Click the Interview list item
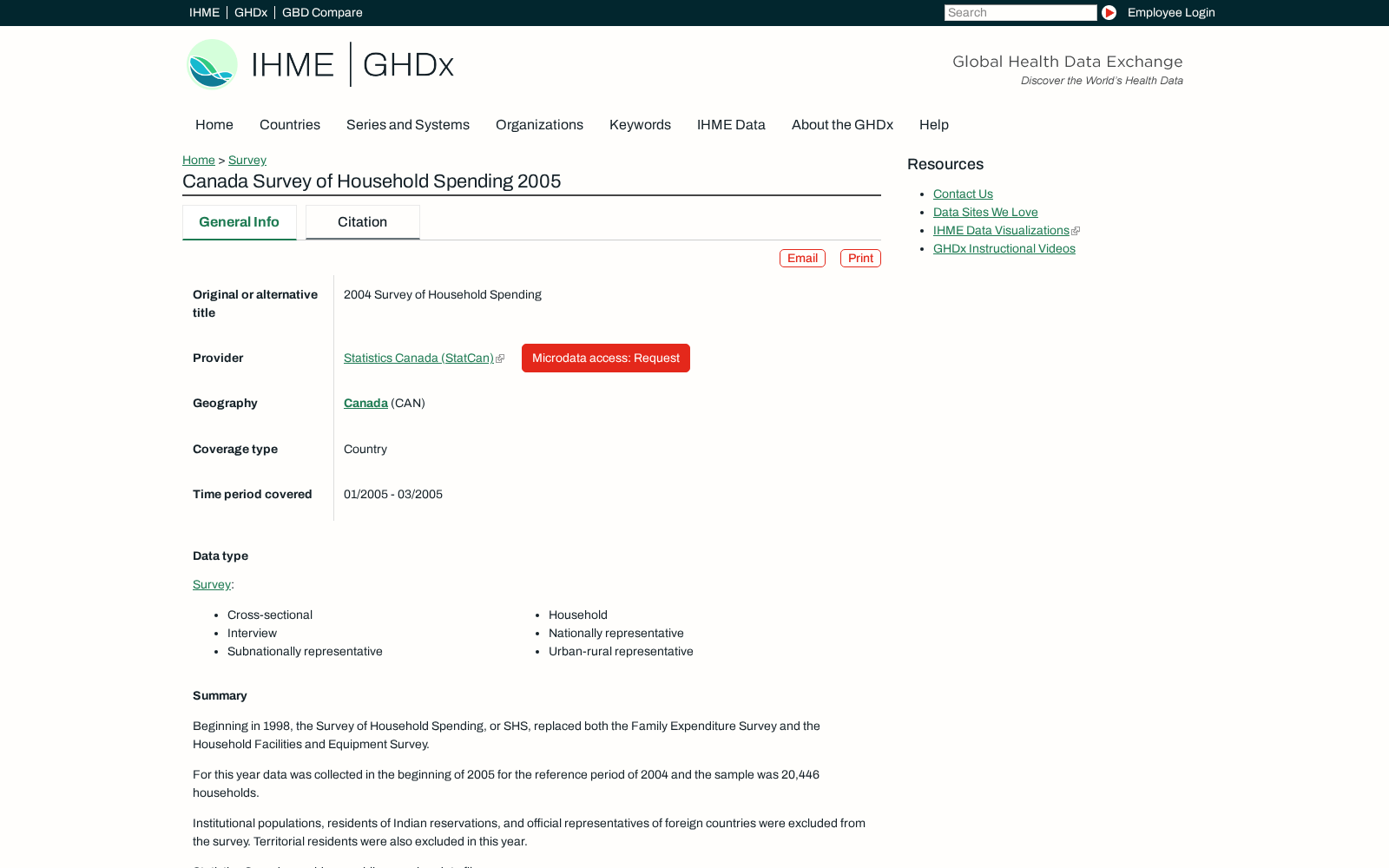1389x868 pixels. pos(252,633)
